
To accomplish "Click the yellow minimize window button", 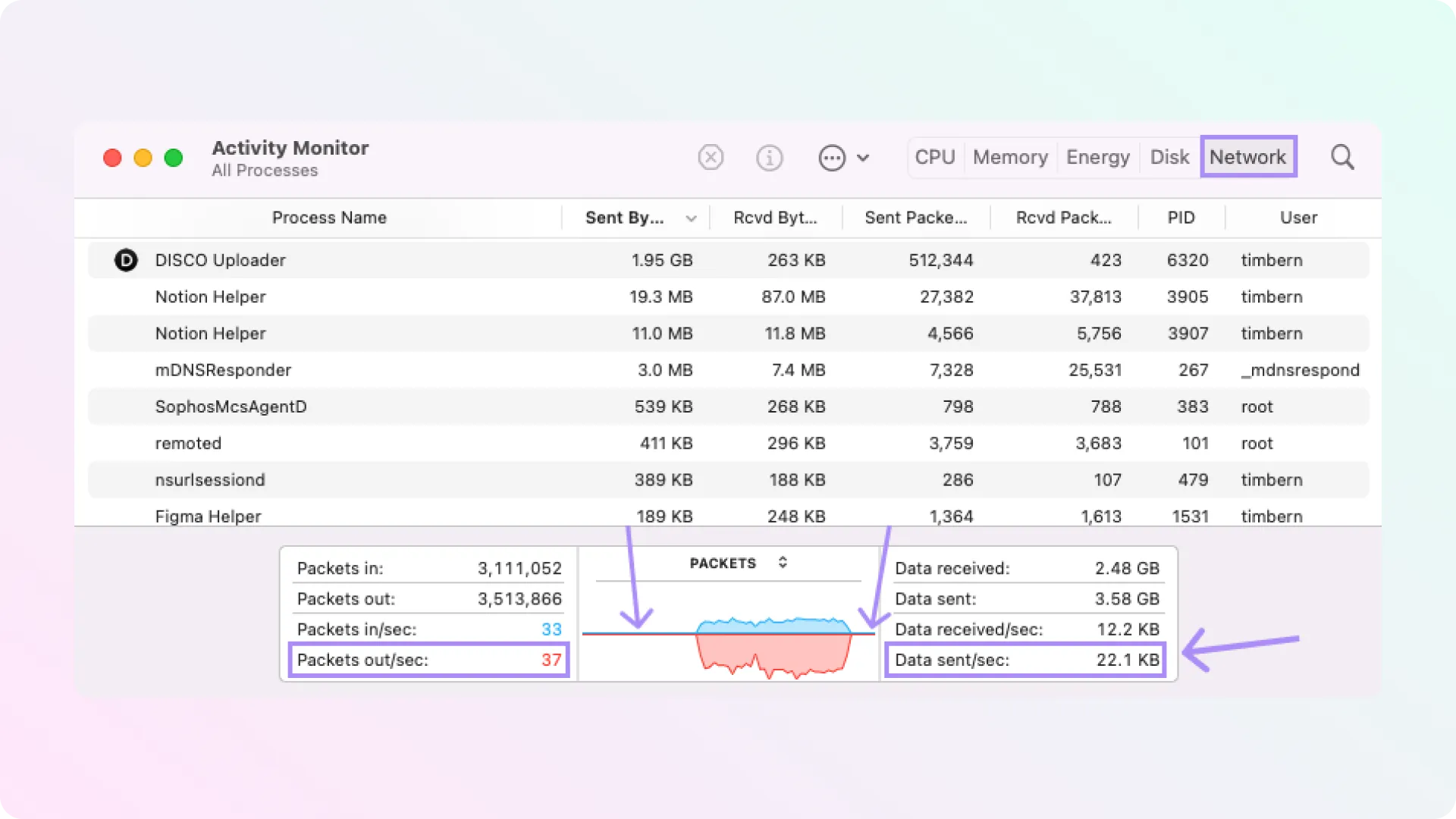I will click(x=143, y=158).
